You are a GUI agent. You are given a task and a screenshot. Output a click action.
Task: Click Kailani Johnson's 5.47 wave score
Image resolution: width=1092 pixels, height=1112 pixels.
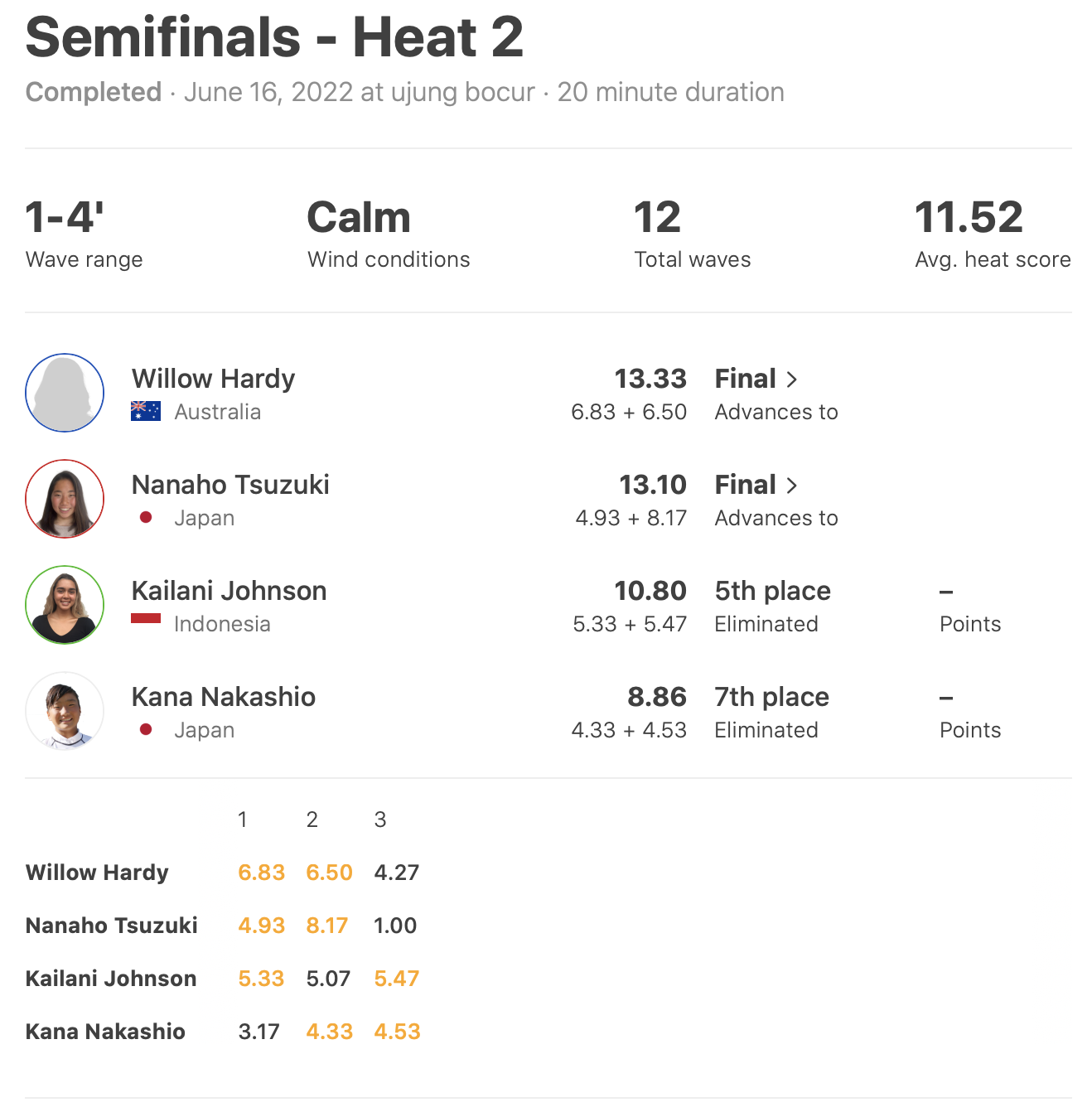397,979
